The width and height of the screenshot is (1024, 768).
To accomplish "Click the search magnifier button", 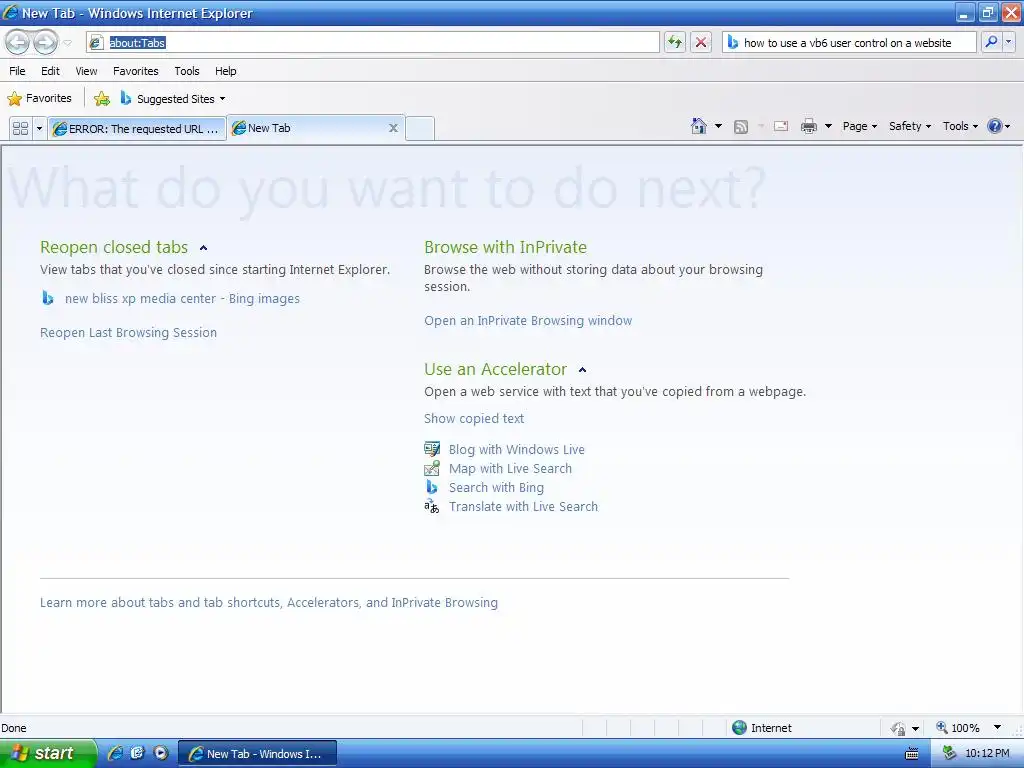I will 991,42.
